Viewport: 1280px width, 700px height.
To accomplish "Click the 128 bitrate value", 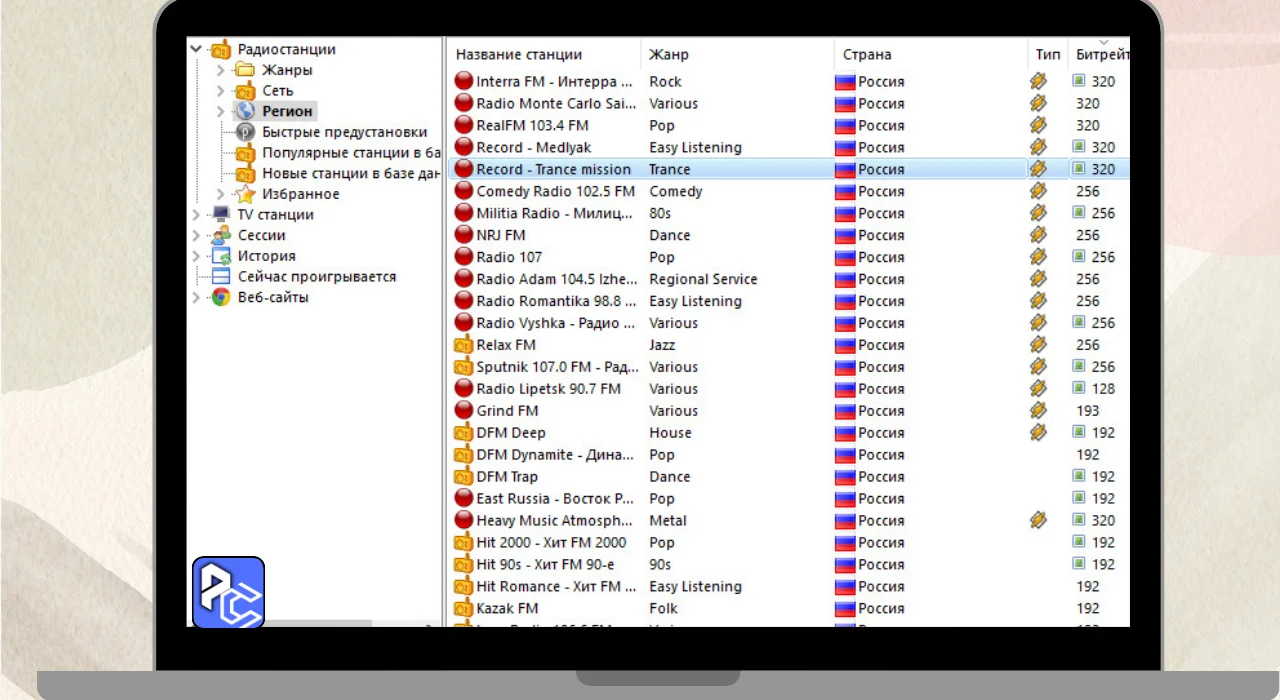I will coord(1103,389).
